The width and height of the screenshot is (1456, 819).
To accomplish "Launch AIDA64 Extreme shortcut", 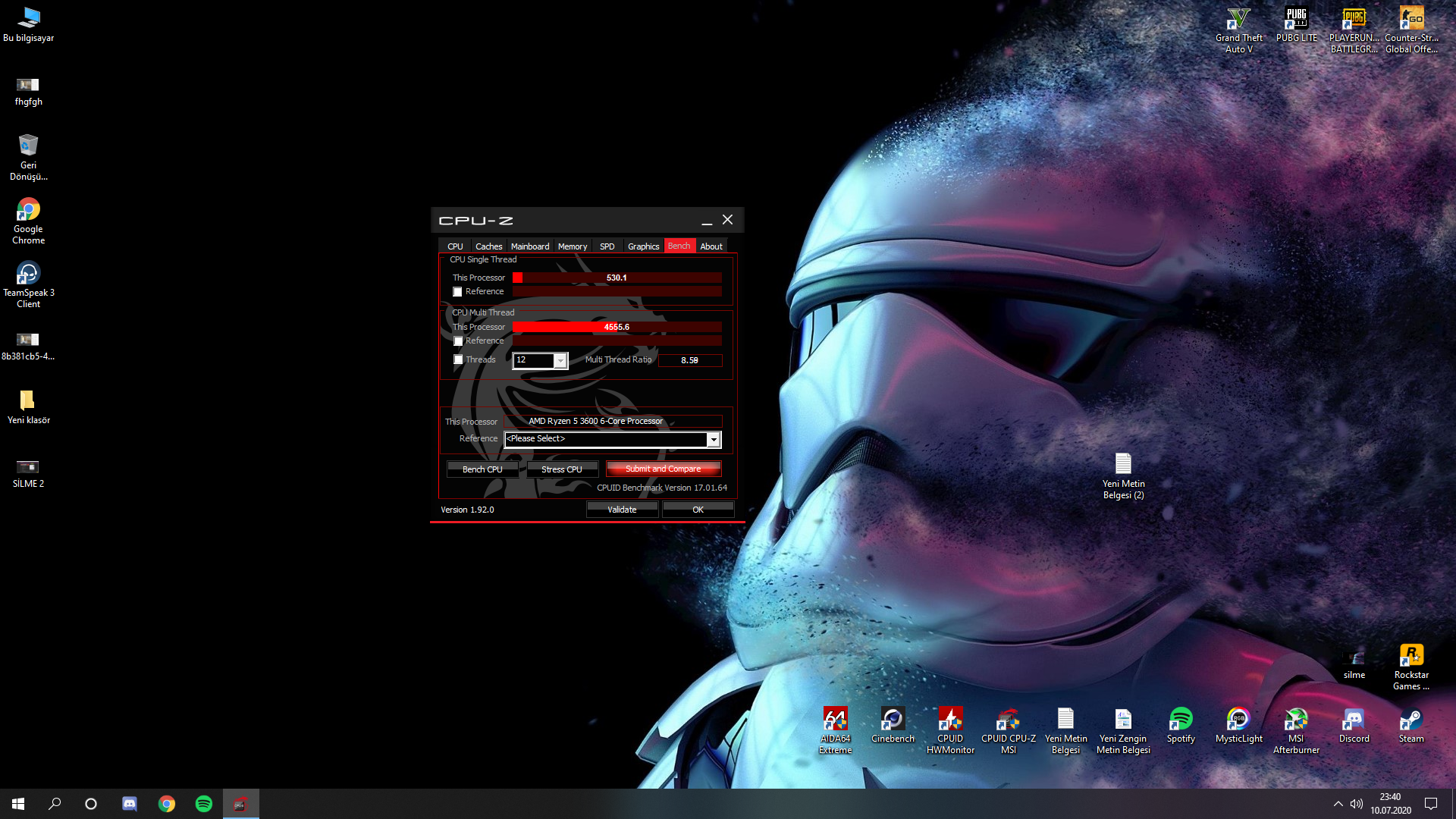I will click(x=835, y=730).
